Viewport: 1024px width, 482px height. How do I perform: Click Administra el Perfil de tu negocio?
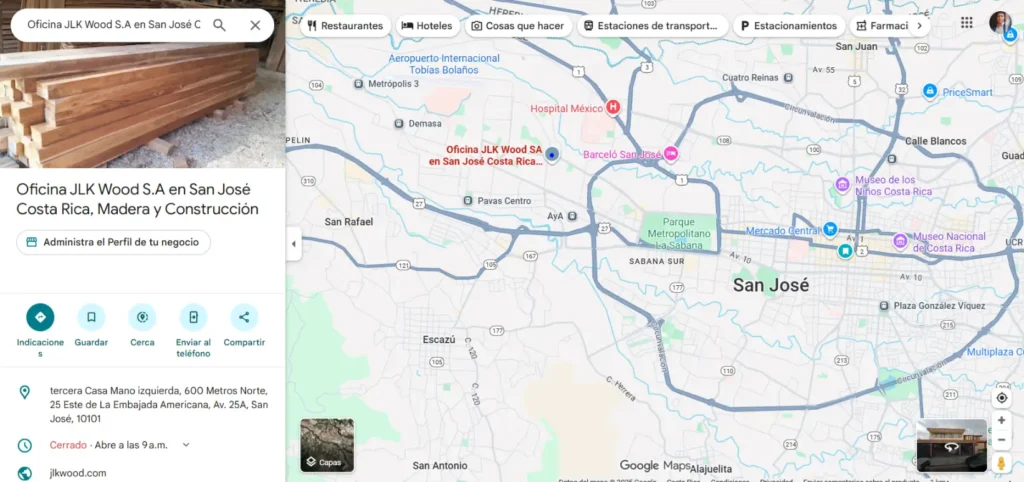113,242
